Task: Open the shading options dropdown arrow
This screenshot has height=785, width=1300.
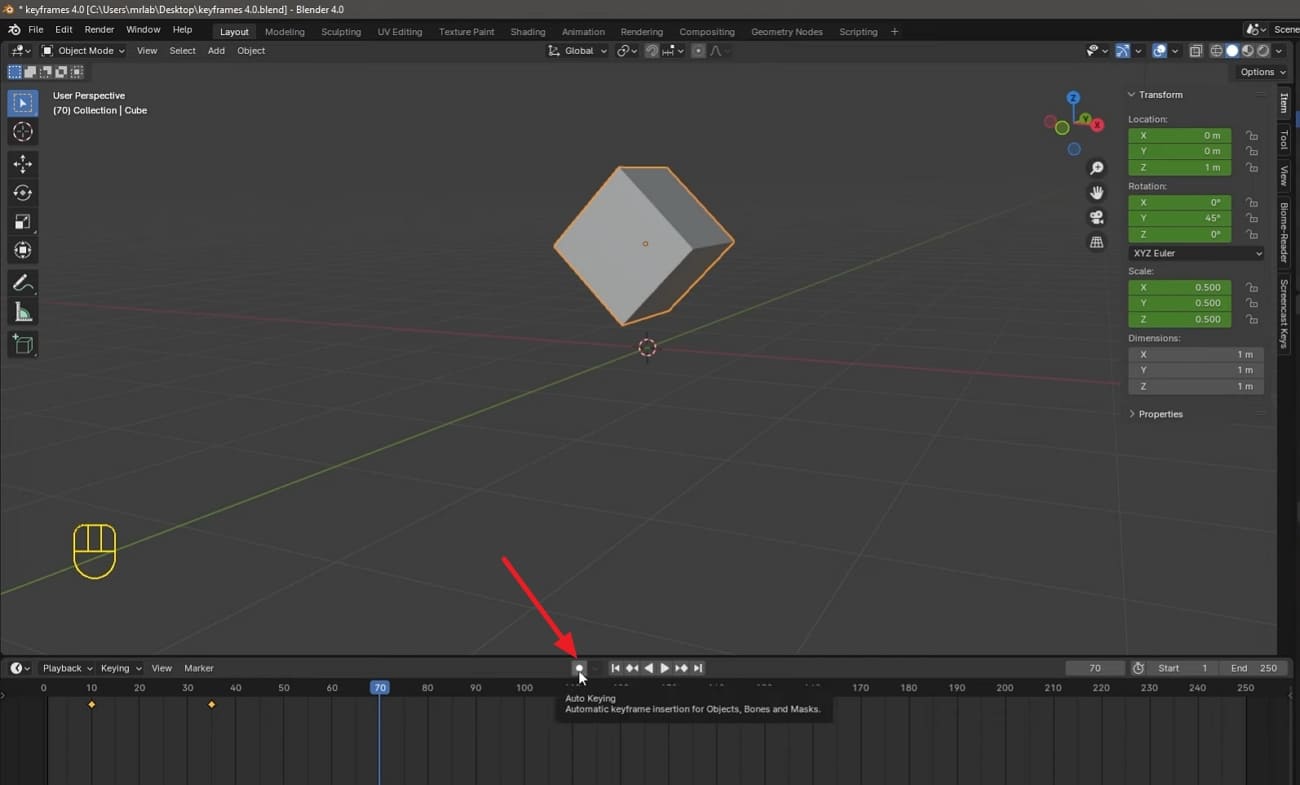Action: [x=1279, y=51]
